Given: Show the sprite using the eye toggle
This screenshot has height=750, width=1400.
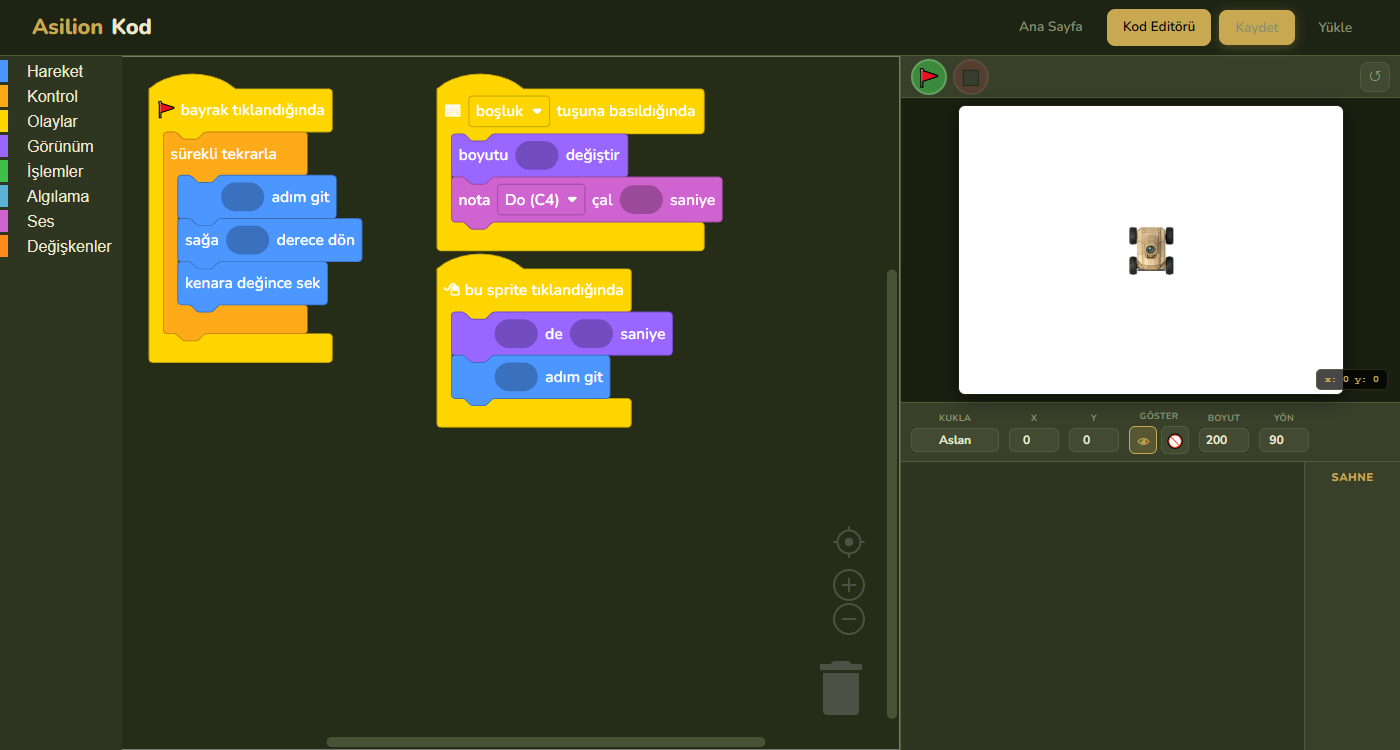Looking at the screenshot, I should (x=1143, y=440).
